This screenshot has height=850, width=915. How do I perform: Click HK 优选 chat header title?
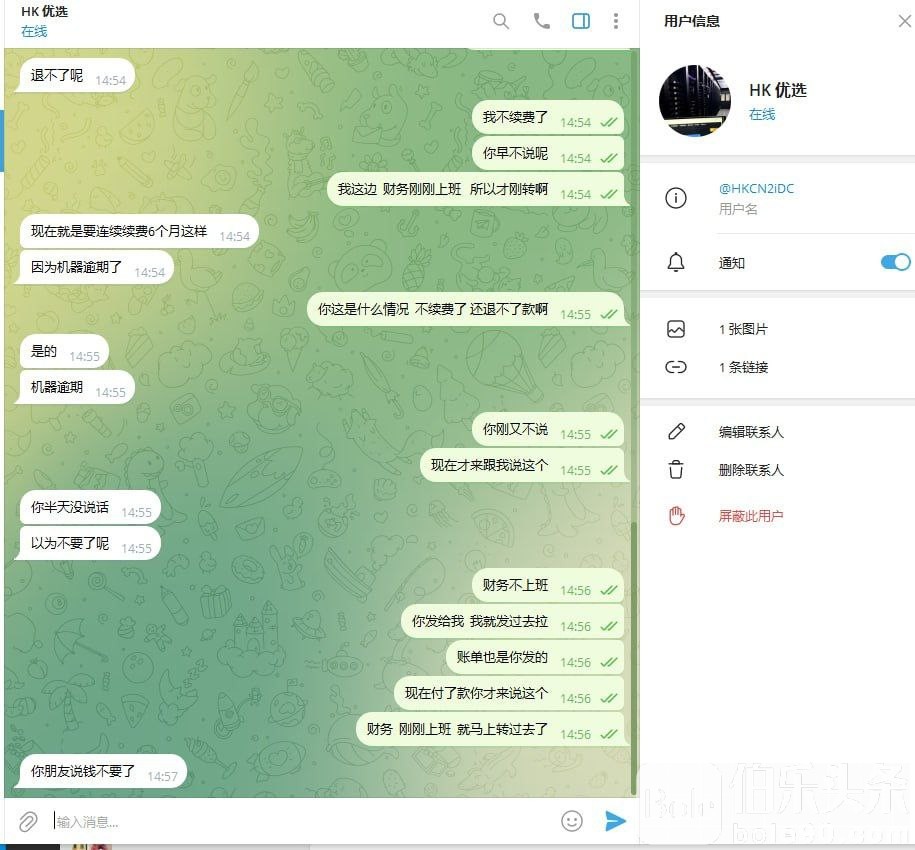coord(44,12)
